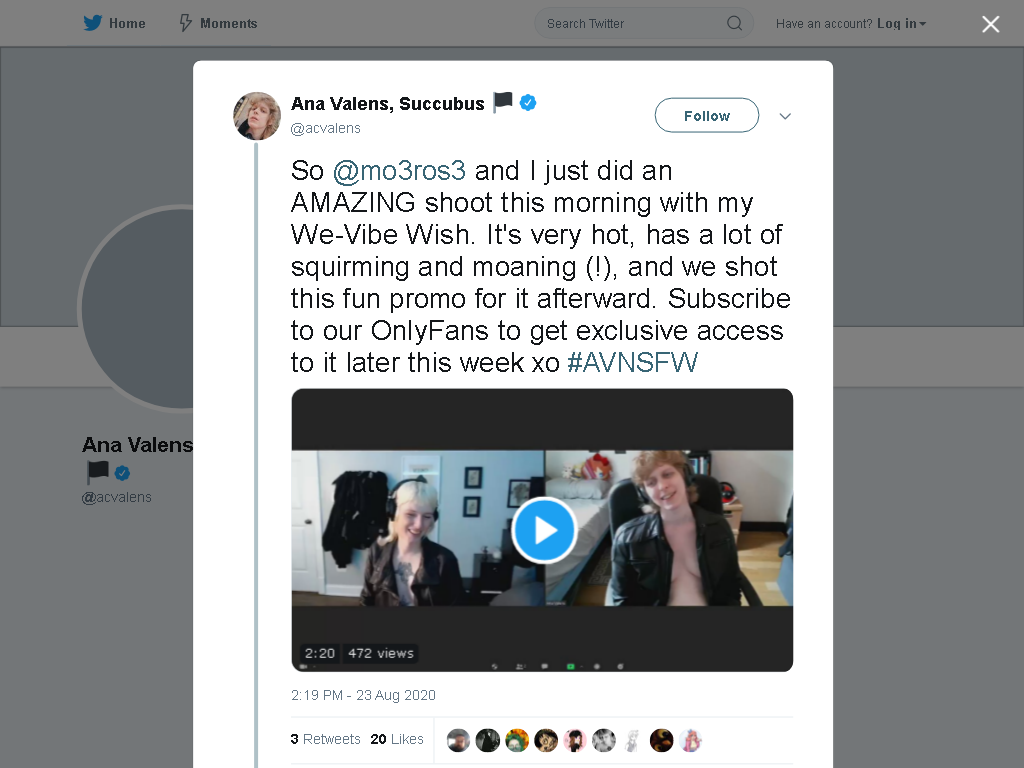The height and width of the screenshot is (768, 1024).
Task: Open the Moments tab
Action: [228, 23]
